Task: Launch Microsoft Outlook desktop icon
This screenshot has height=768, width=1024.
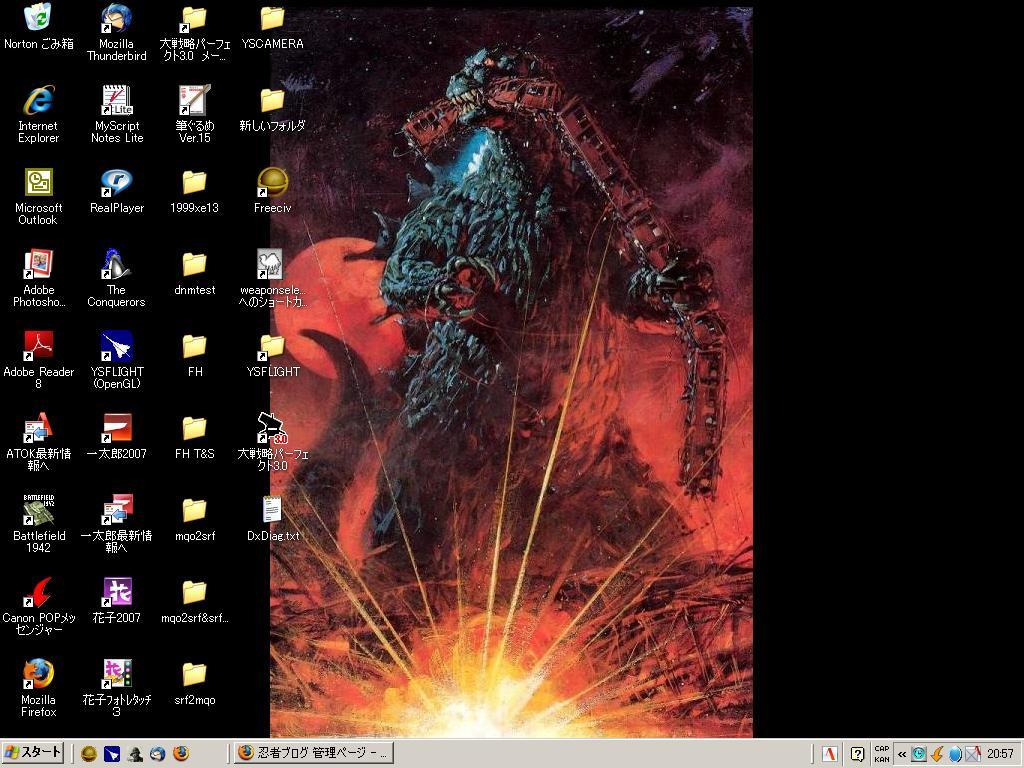Action: (x=39, y=197)
